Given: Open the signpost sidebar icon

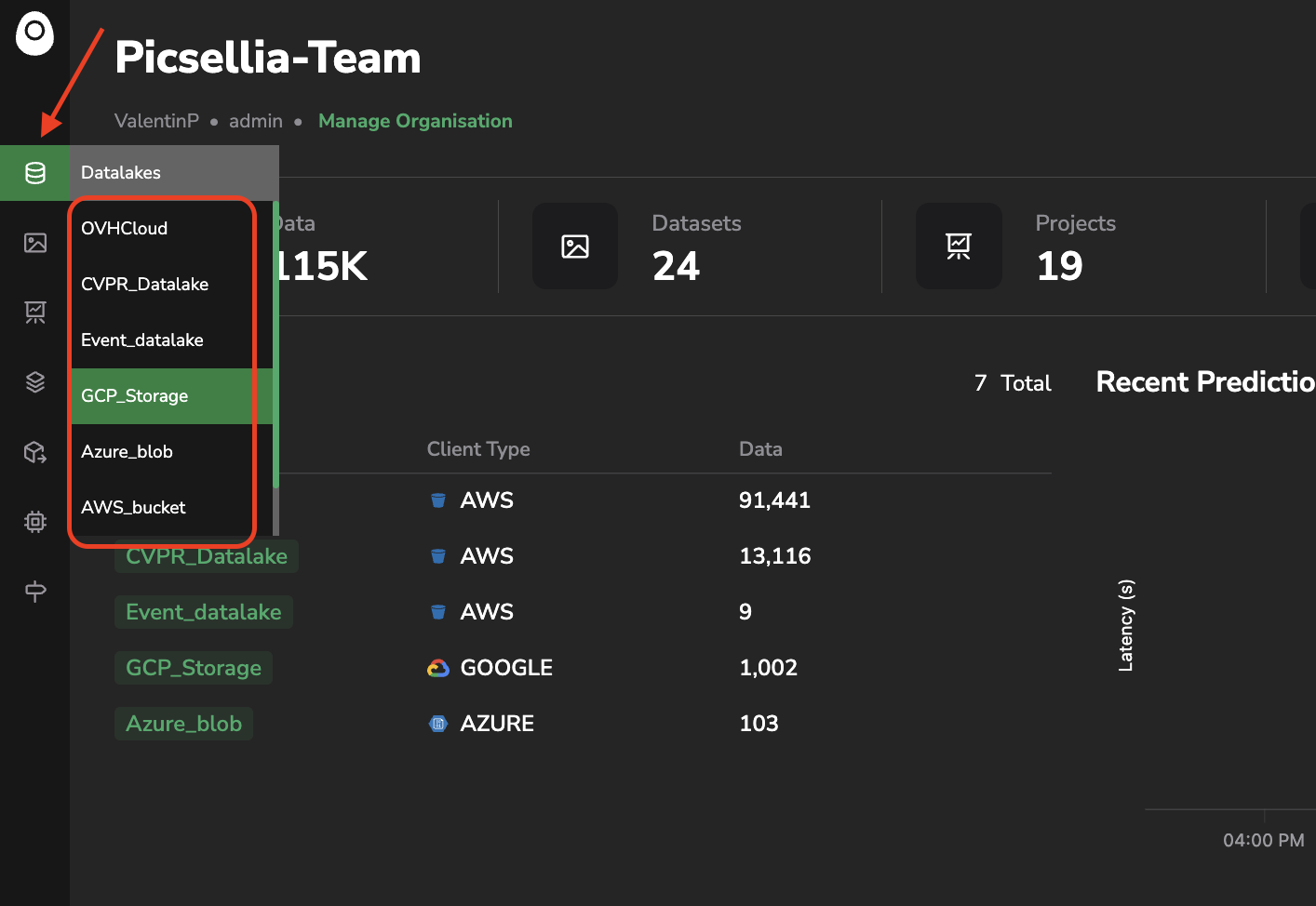Looking at the screenshot, I should 35,591.
